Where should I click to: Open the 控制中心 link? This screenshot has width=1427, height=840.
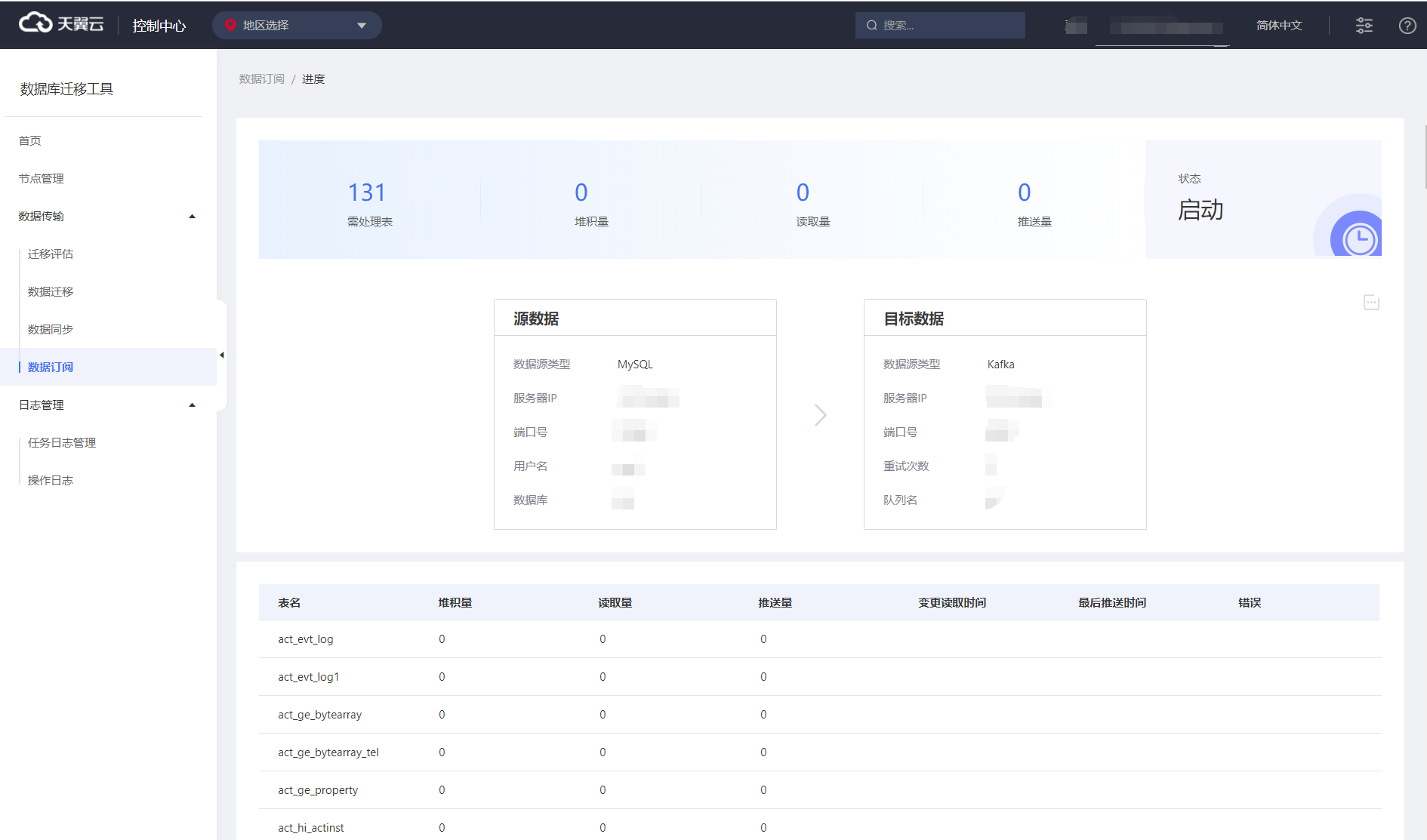coord(159,26)
